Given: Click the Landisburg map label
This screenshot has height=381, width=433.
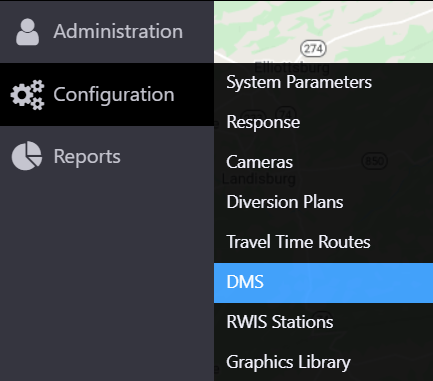Looking at the screenshot, I should (x=259, y=179).
